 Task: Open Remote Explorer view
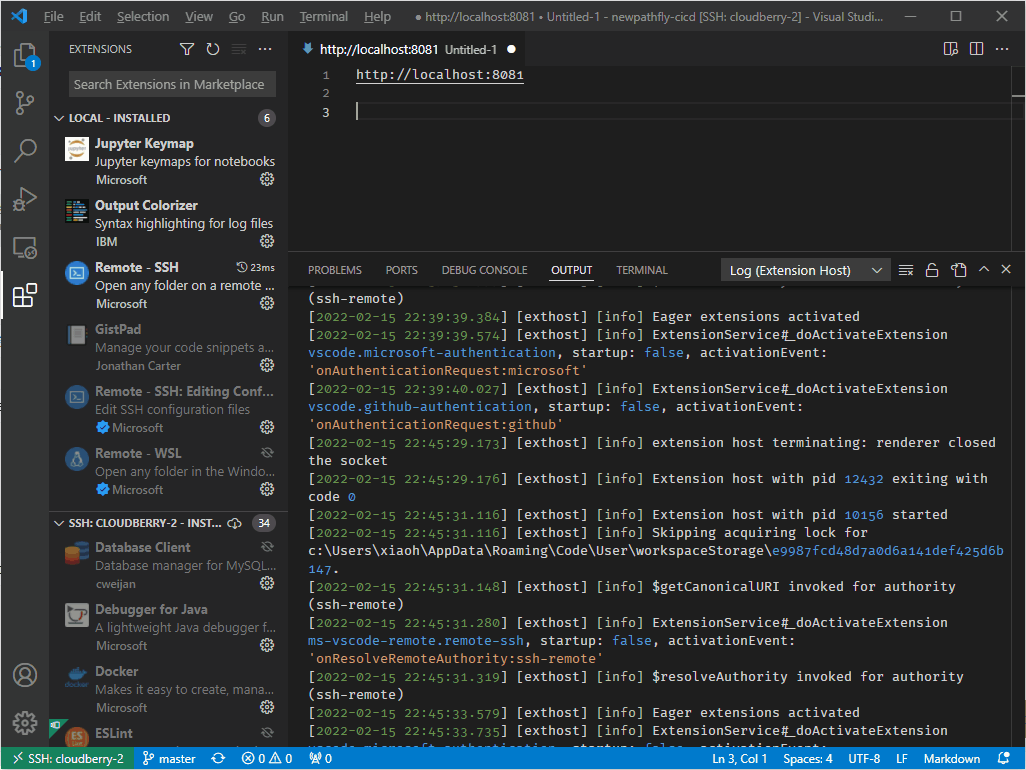tap(25, 247)
